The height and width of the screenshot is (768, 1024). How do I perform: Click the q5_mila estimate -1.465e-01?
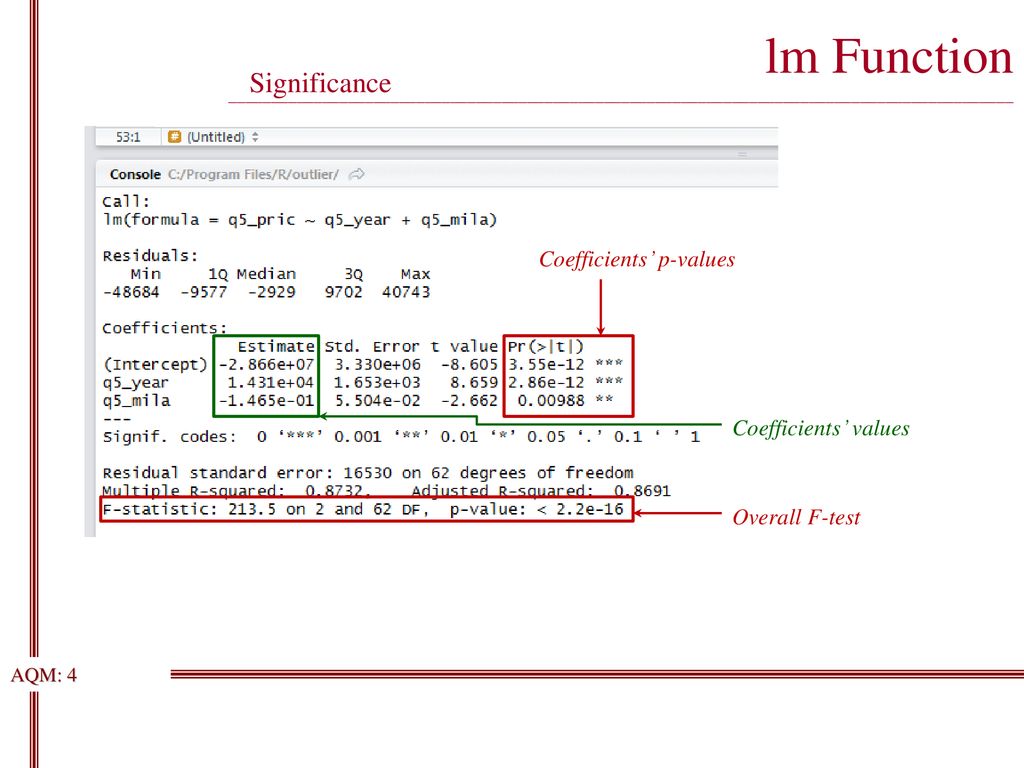pos(266,400)
